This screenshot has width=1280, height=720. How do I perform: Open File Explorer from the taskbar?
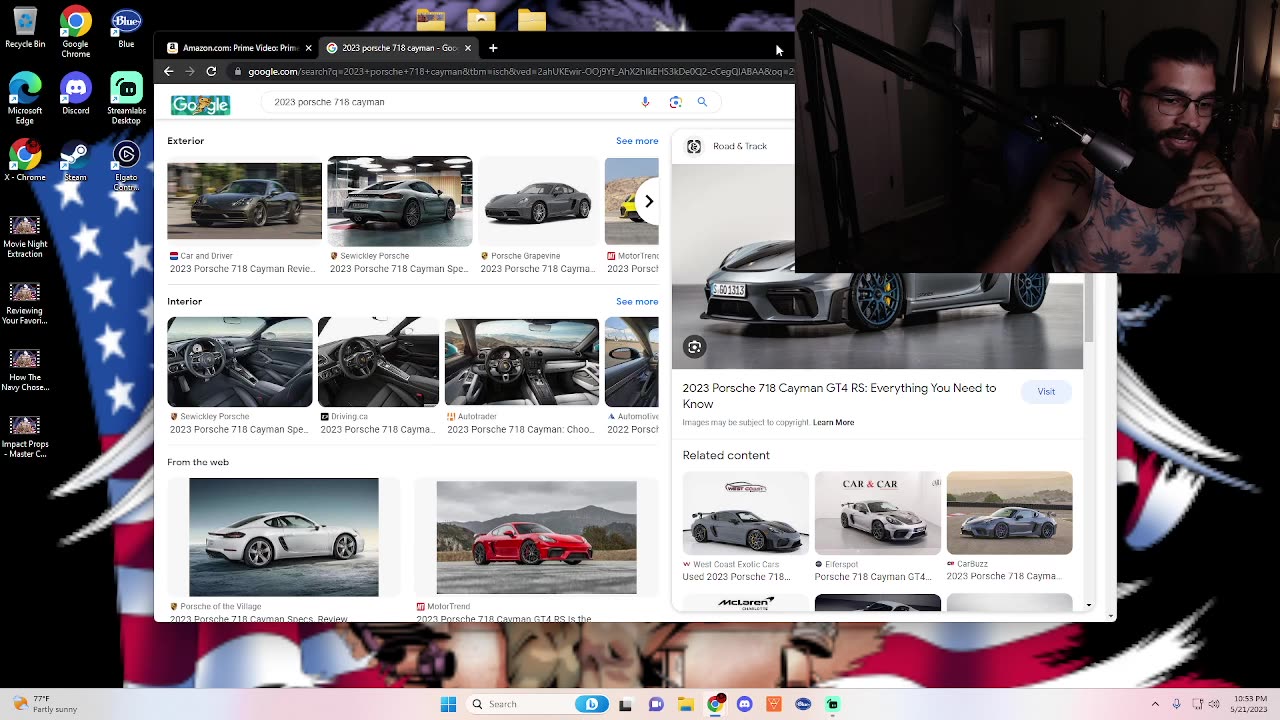(x=685, y=704)
